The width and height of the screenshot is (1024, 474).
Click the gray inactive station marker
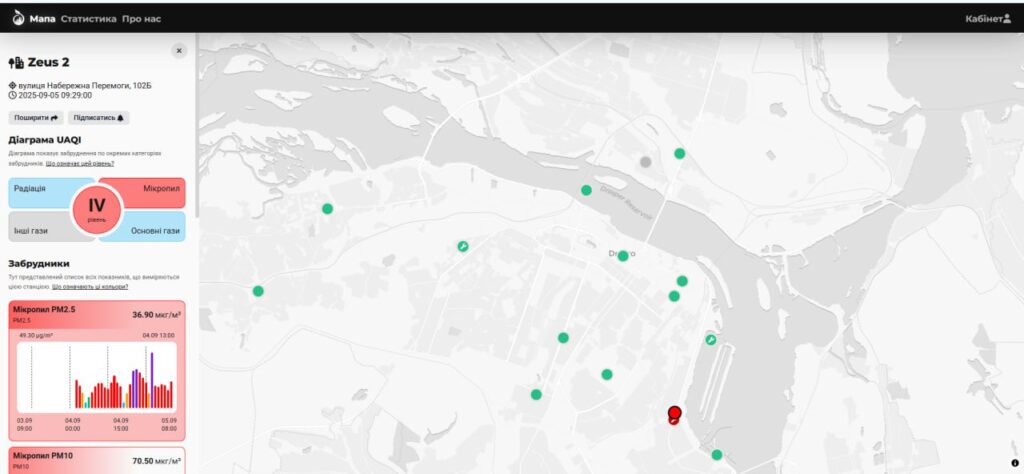pyautogui.click(x=646, y=161)
